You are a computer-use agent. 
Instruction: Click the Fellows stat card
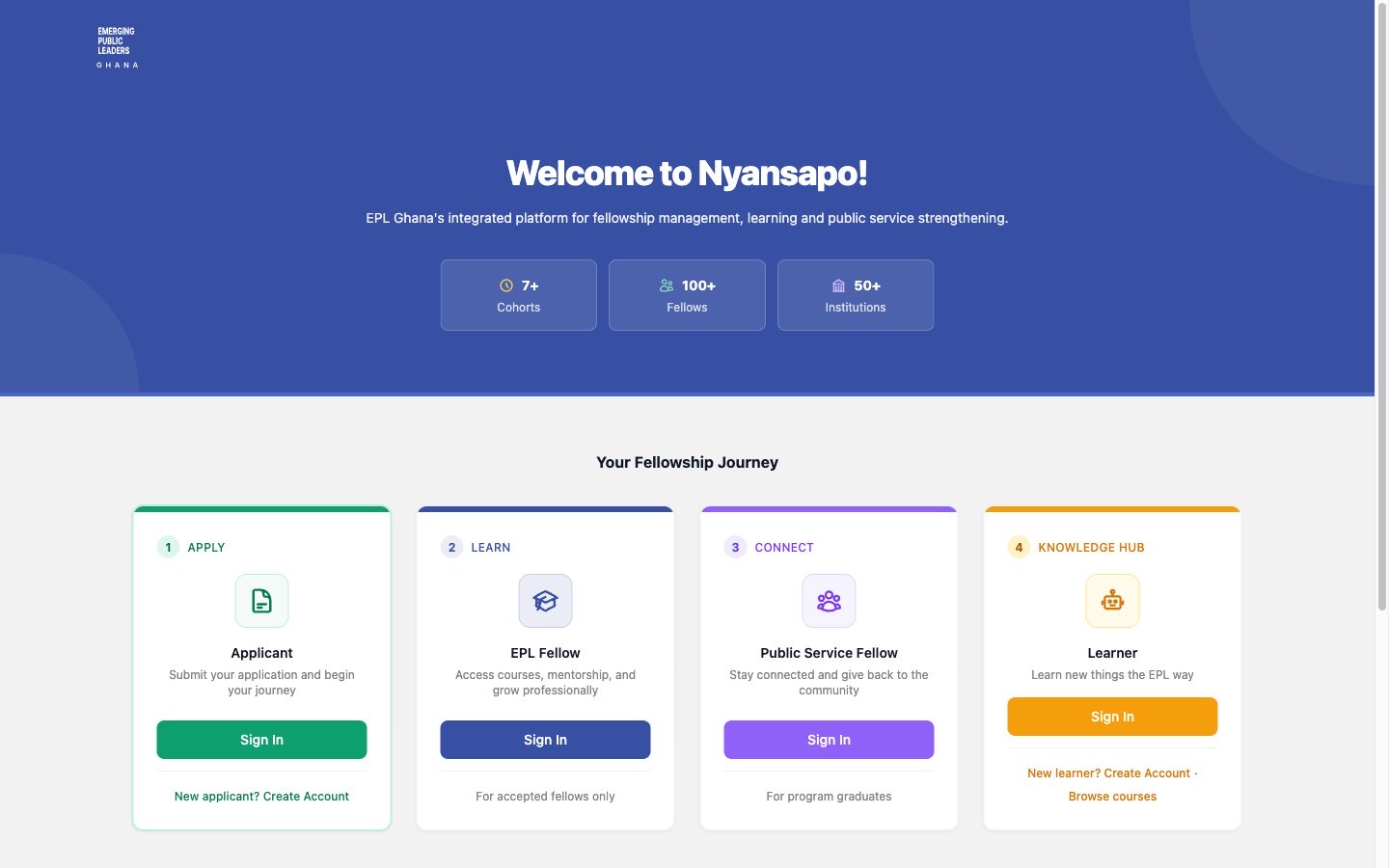687,295
